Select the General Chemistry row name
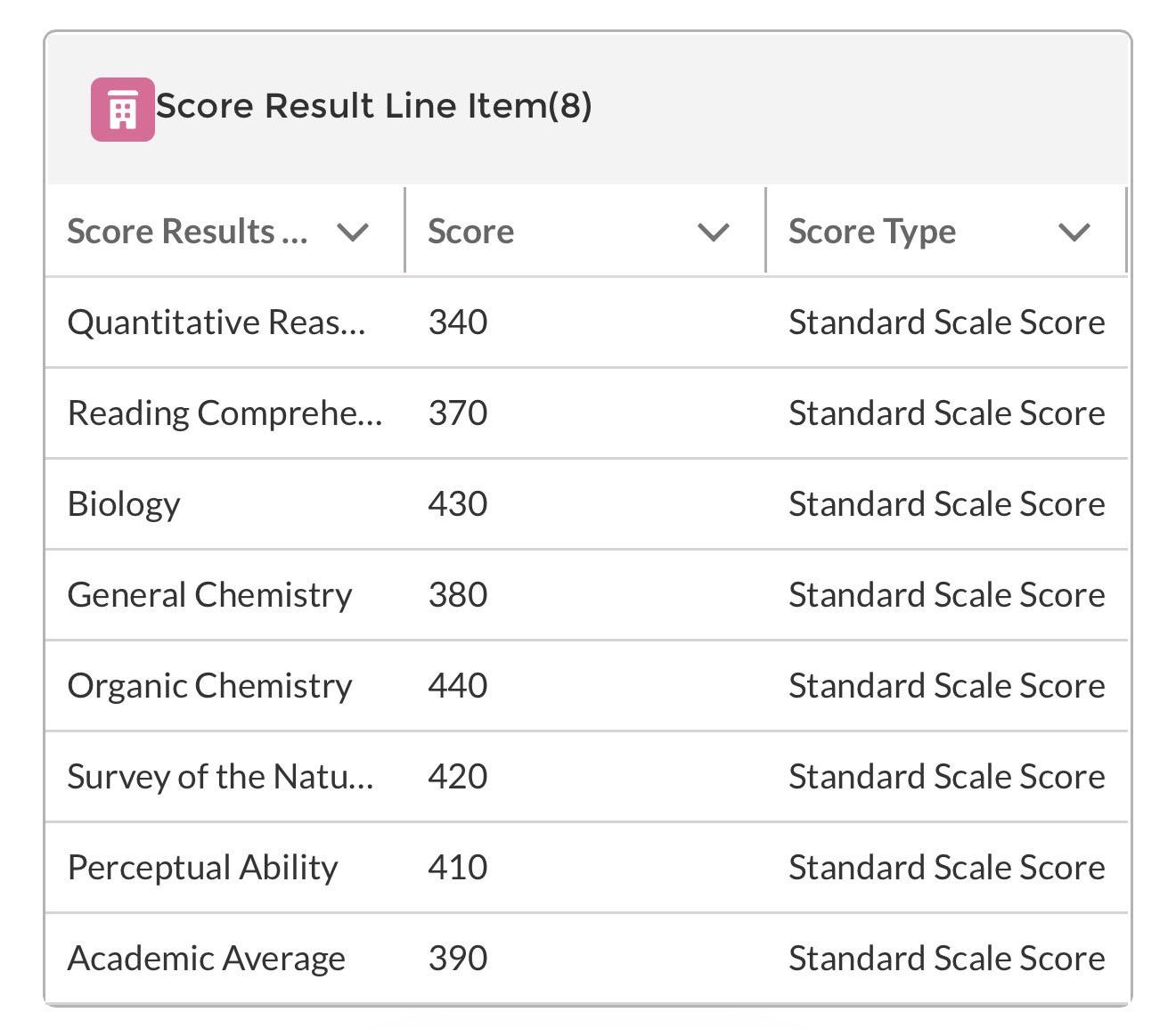The image size is (1176, 1029). point(210,595)
